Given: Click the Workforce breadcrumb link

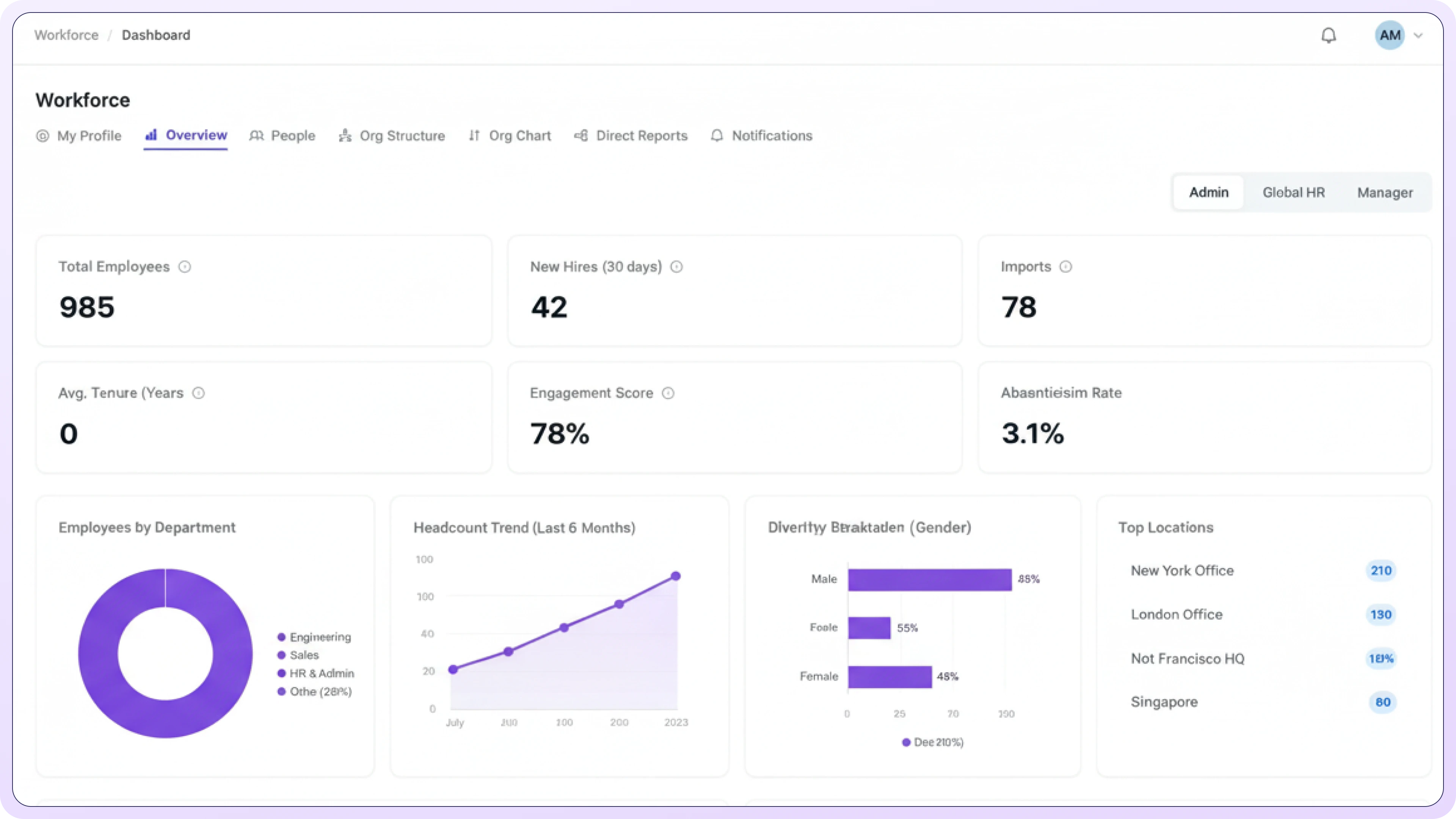Looking at the screenshot, I should pos(66,35).
